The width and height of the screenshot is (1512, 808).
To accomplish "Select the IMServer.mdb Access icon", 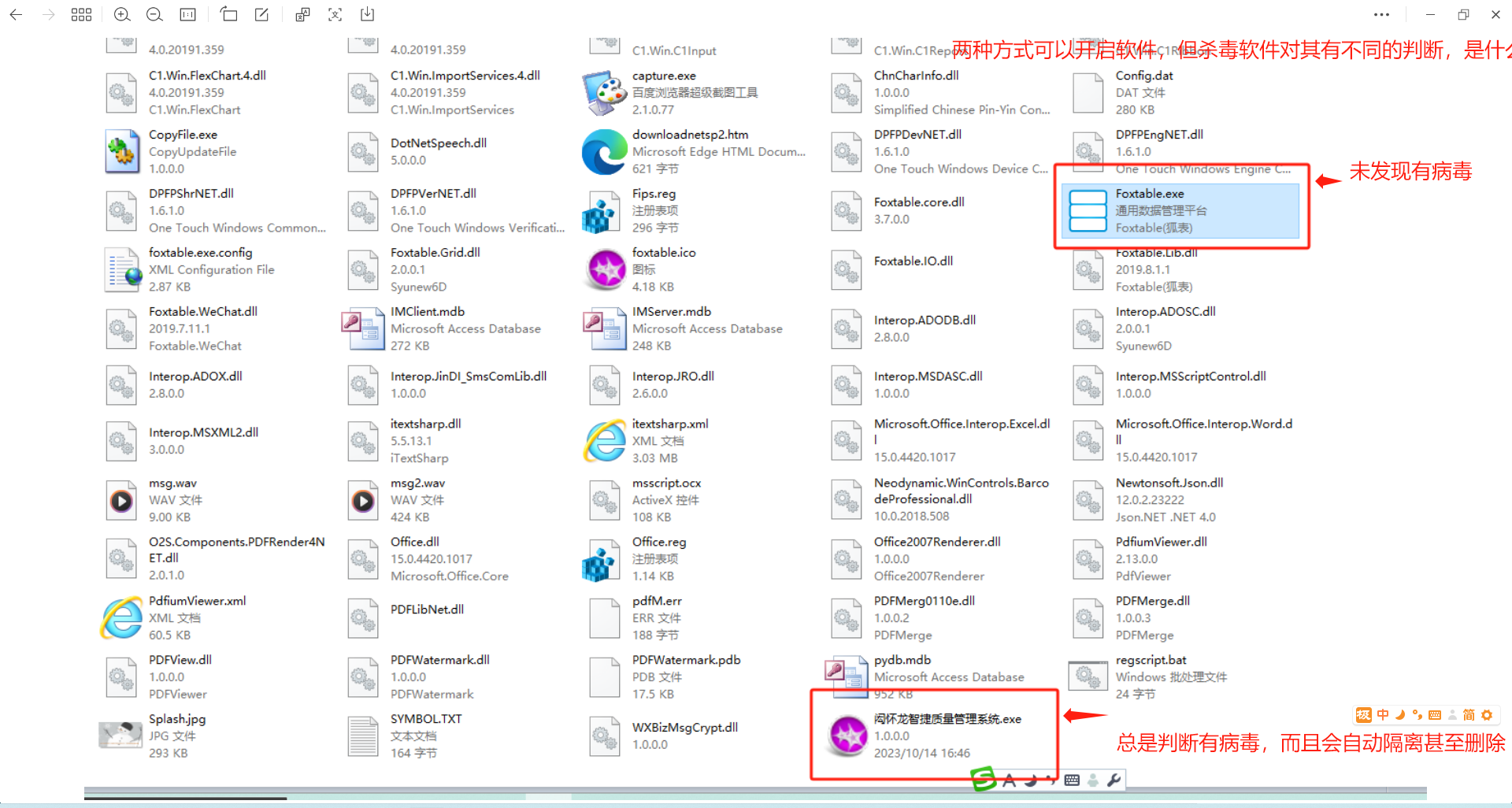I will coord(605,329).
